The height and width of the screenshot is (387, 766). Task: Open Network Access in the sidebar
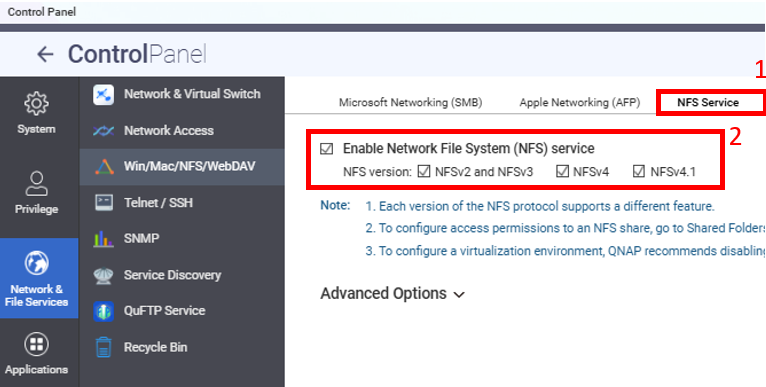[169, 130]
